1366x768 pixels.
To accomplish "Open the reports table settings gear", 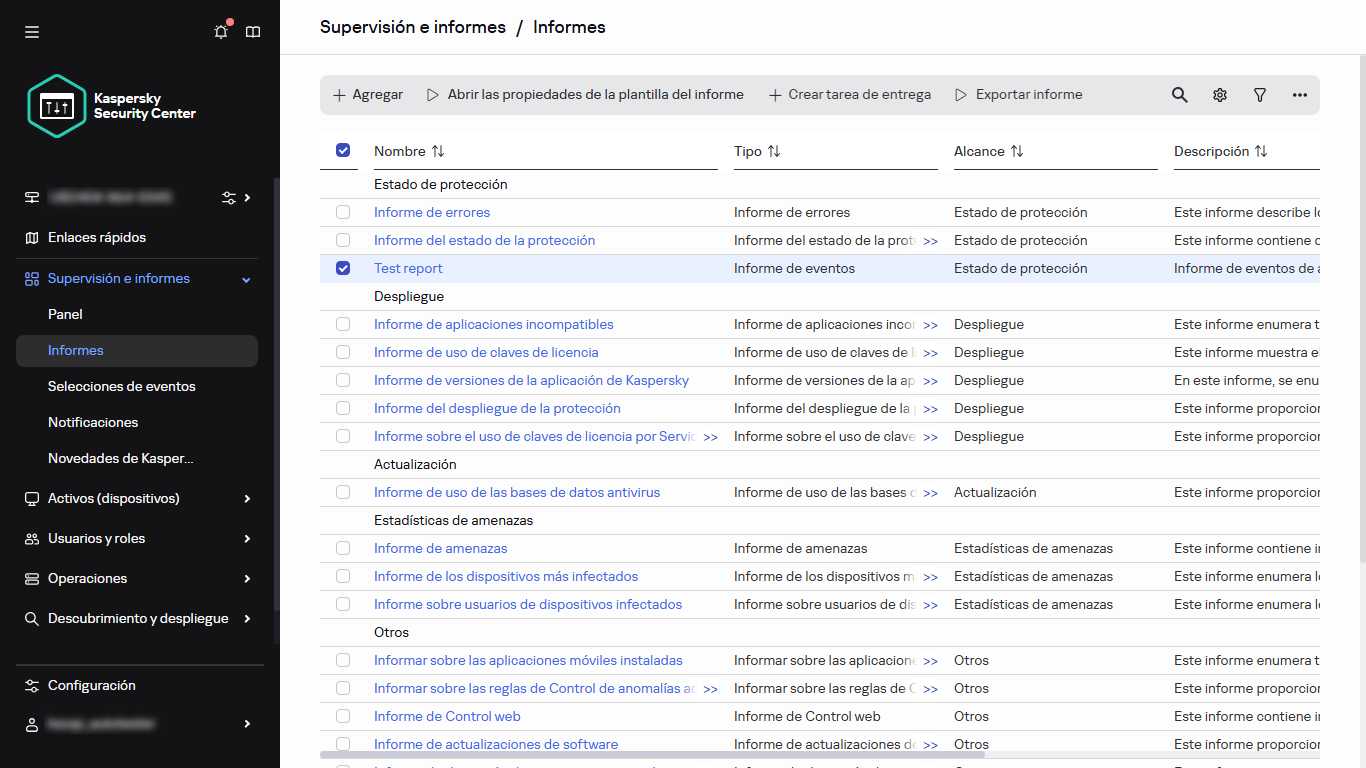I will 1219,94.
